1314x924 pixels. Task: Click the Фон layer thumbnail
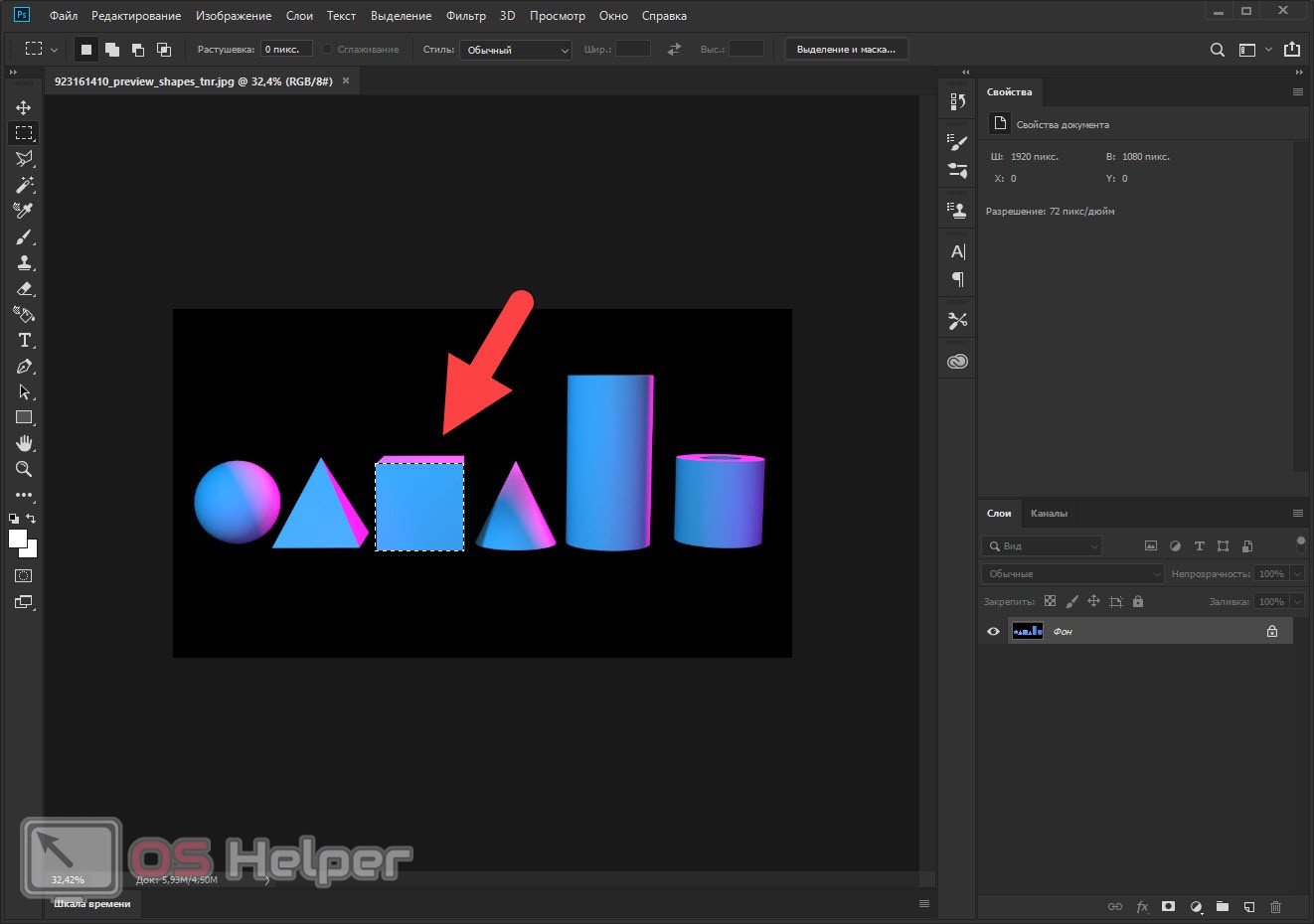coord(1027,631)
